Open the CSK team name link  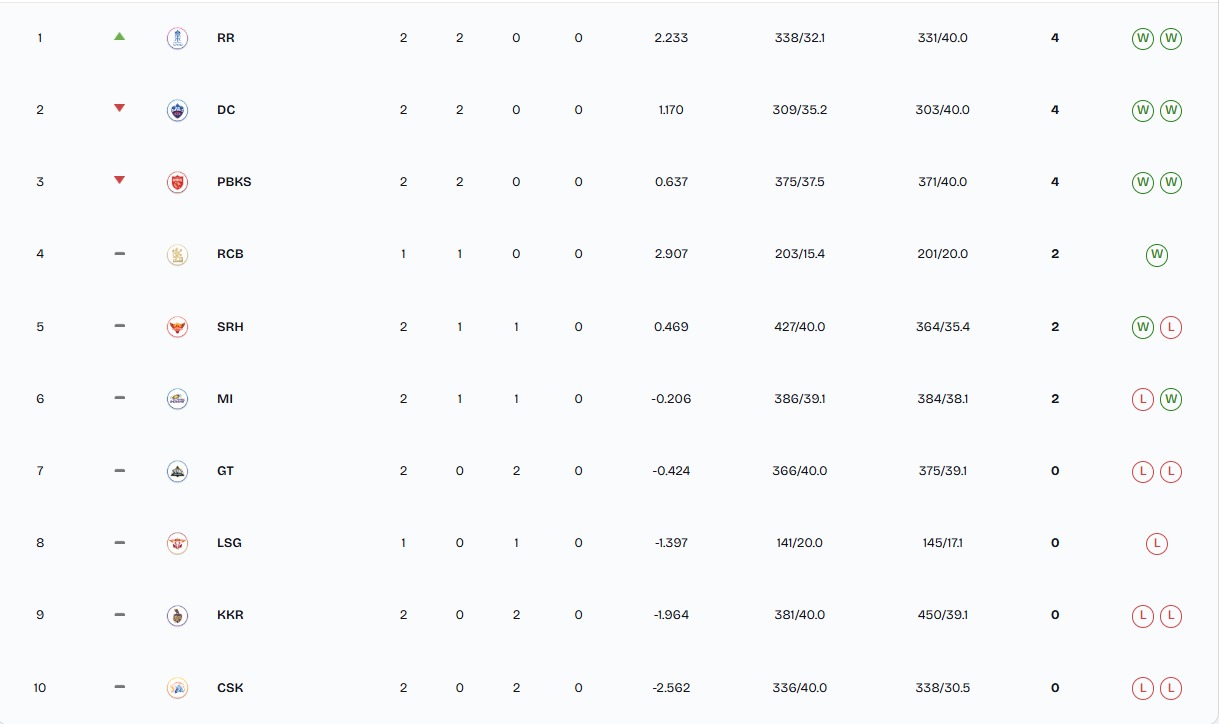click(x=230, y=688)
